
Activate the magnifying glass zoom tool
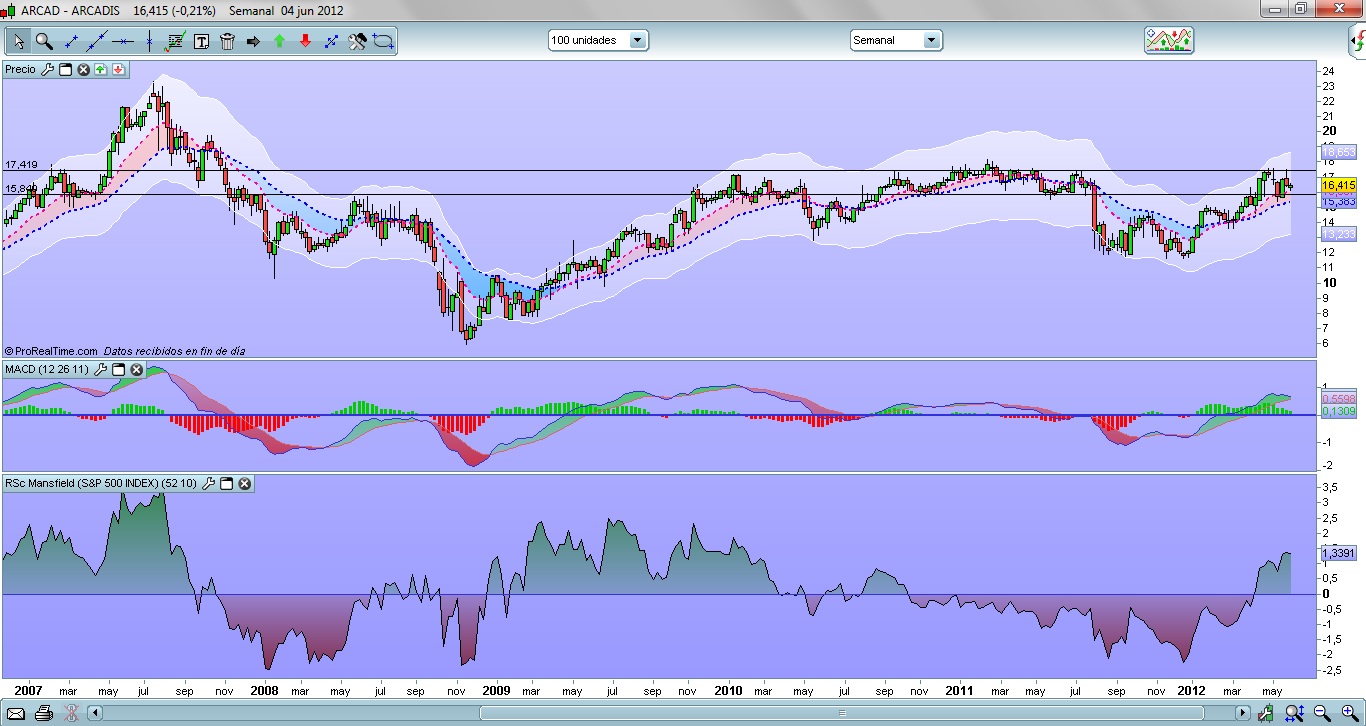pyautogui.click(x=44, y=41)
